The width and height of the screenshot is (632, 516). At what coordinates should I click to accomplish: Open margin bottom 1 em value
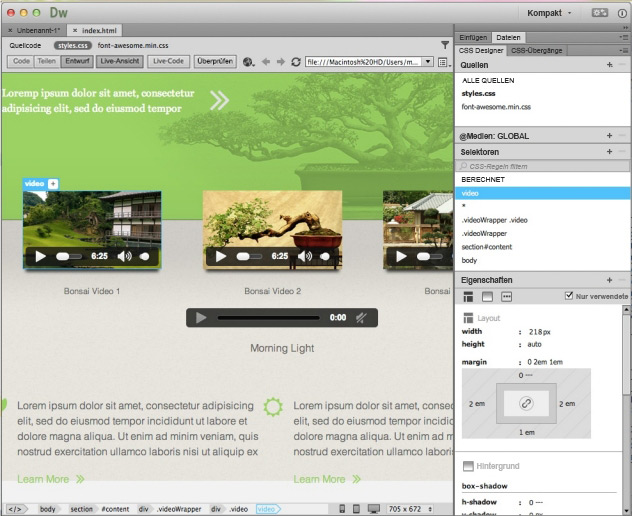[x=526, y=433]
